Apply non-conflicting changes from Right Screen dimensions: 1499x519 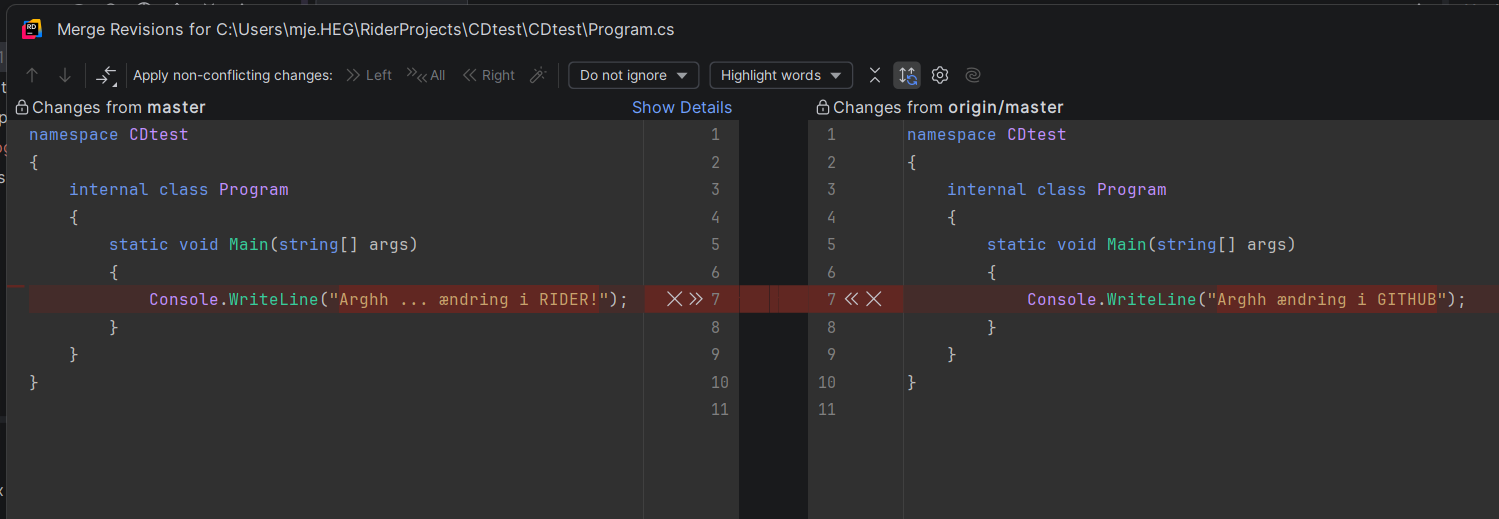click(488, 75)
